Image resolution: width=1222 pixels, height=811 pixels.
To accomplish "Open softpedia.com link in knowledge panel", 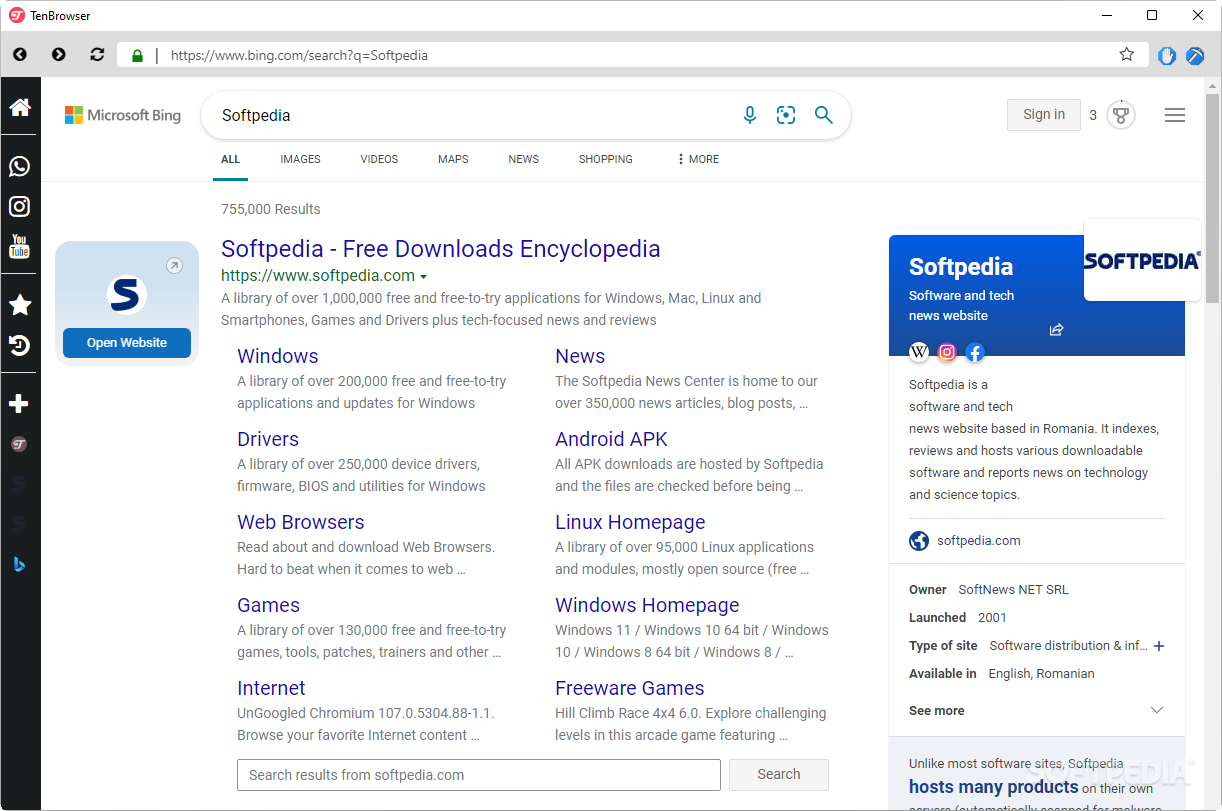I will click(978, 541).
